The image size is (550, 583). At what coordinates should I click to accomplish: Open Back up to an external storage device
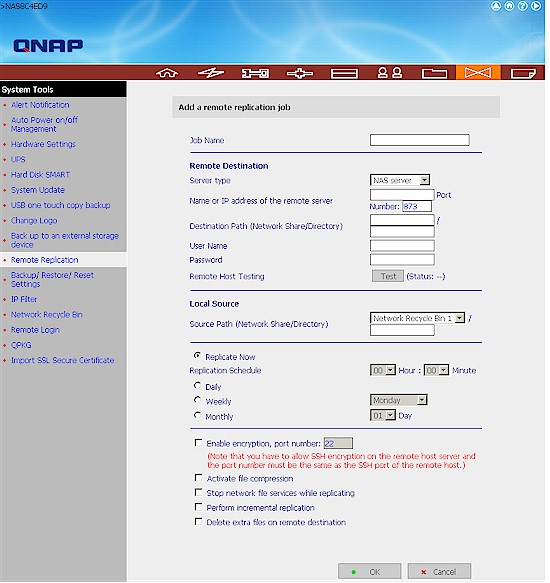coord(65,240)
